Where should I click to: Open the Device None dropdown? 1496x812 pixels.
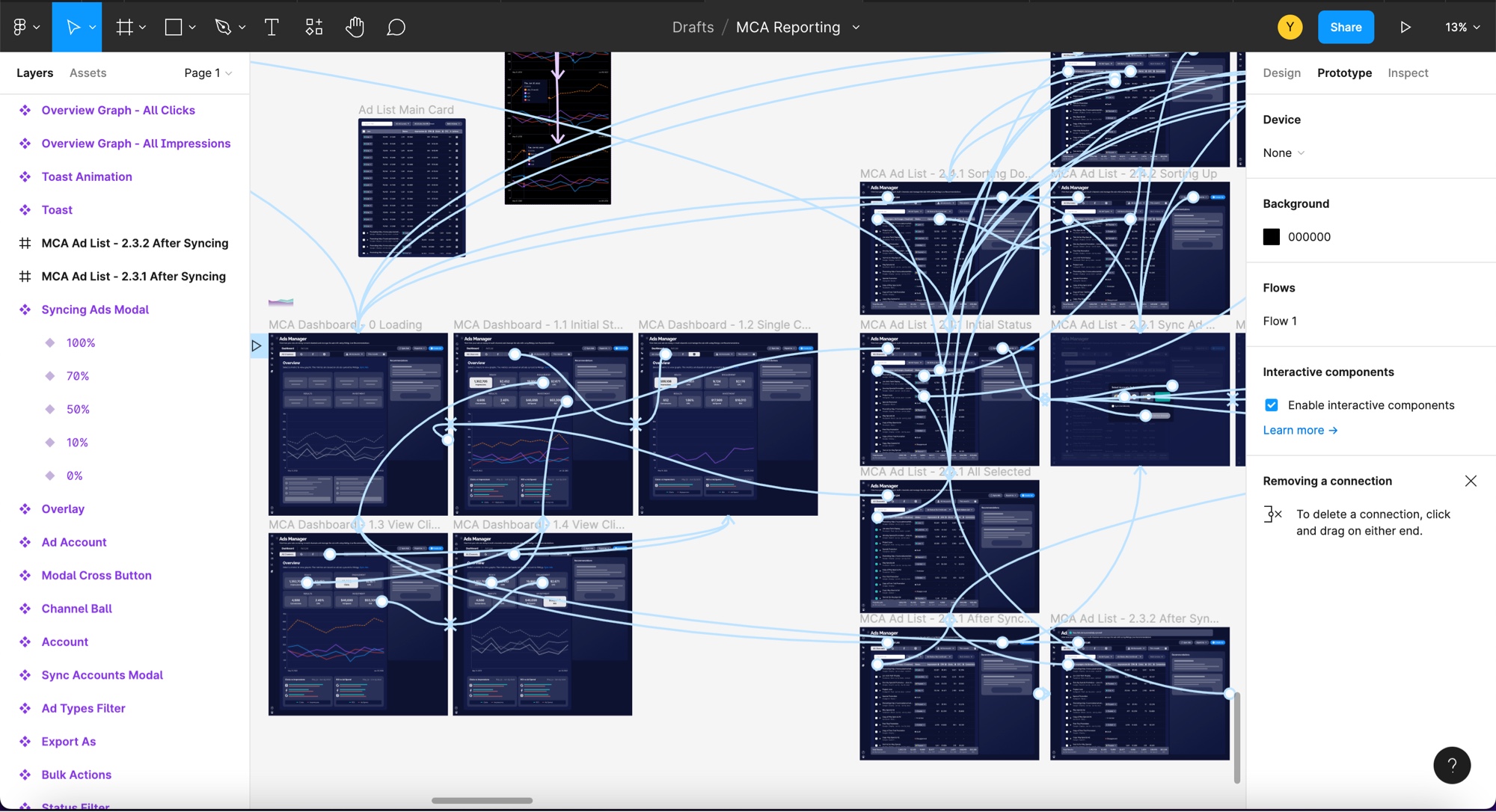[1284, 153]
